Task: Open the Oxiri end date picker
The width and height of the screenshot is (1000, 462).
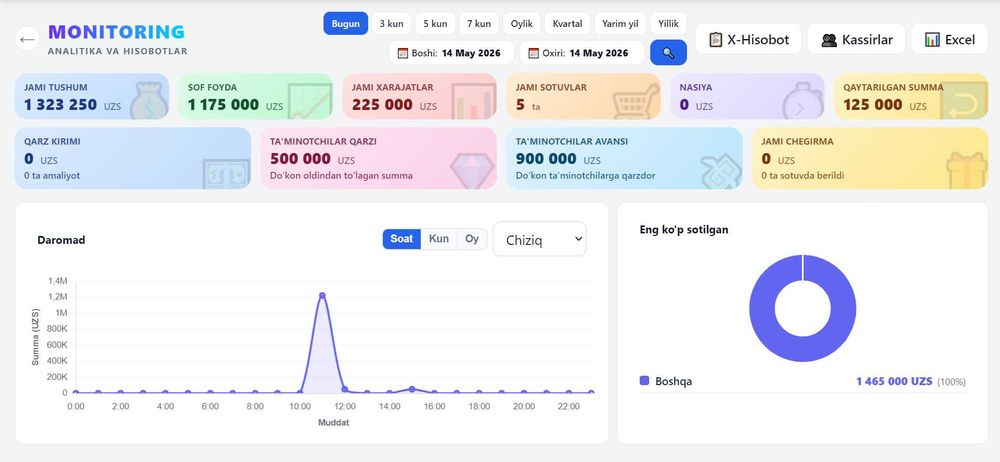Action: (582, 53)
